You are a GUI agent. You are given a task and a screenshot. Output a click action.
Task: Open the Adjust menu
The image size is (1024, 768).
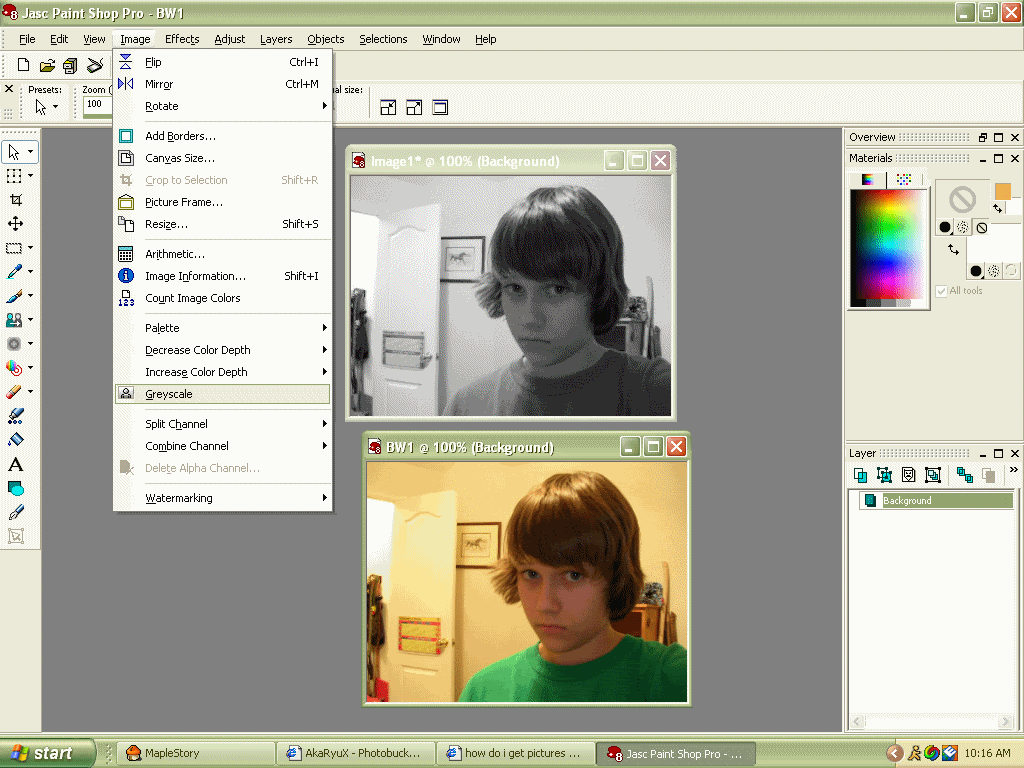point(230,39)
